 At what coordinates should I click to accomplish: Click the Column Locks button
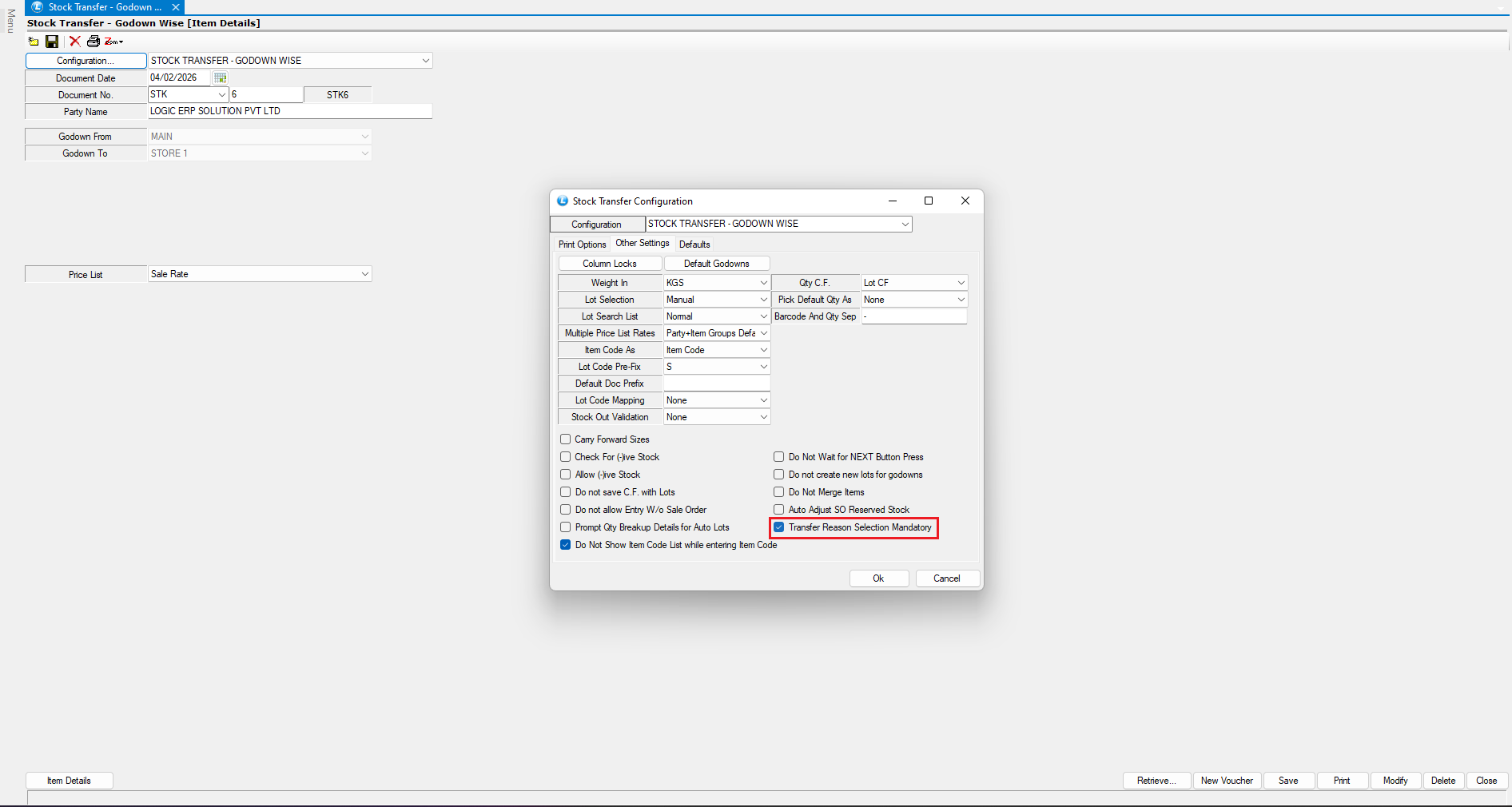coord(610,264)
